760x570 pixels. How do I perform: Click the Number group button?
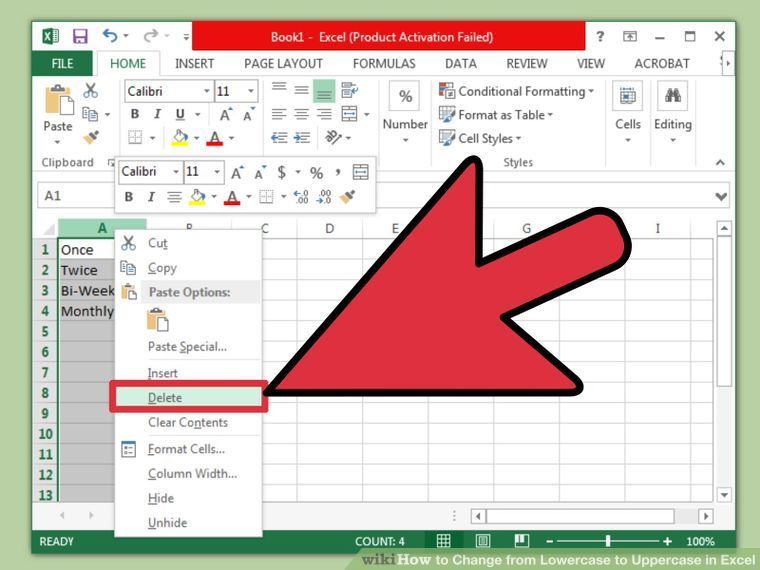point(405,112)
